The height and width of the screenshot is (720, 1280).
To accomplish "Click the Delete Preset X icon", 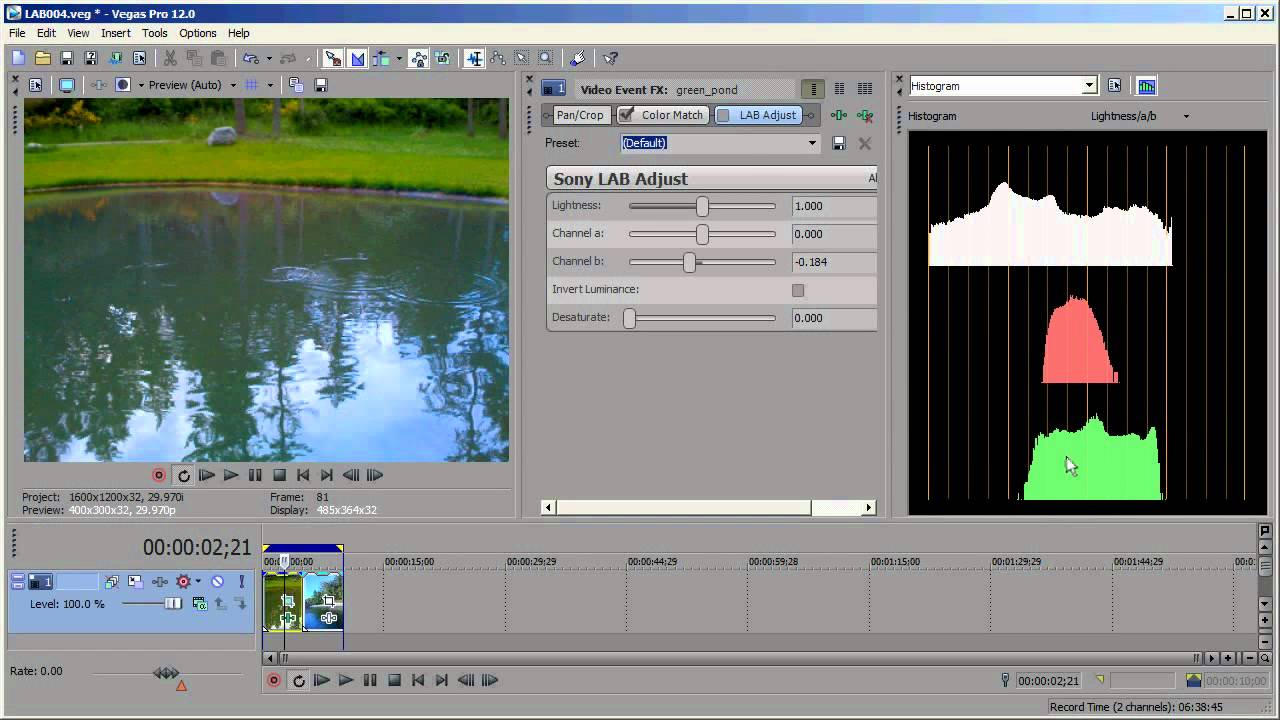I will [x=865, y=143].
